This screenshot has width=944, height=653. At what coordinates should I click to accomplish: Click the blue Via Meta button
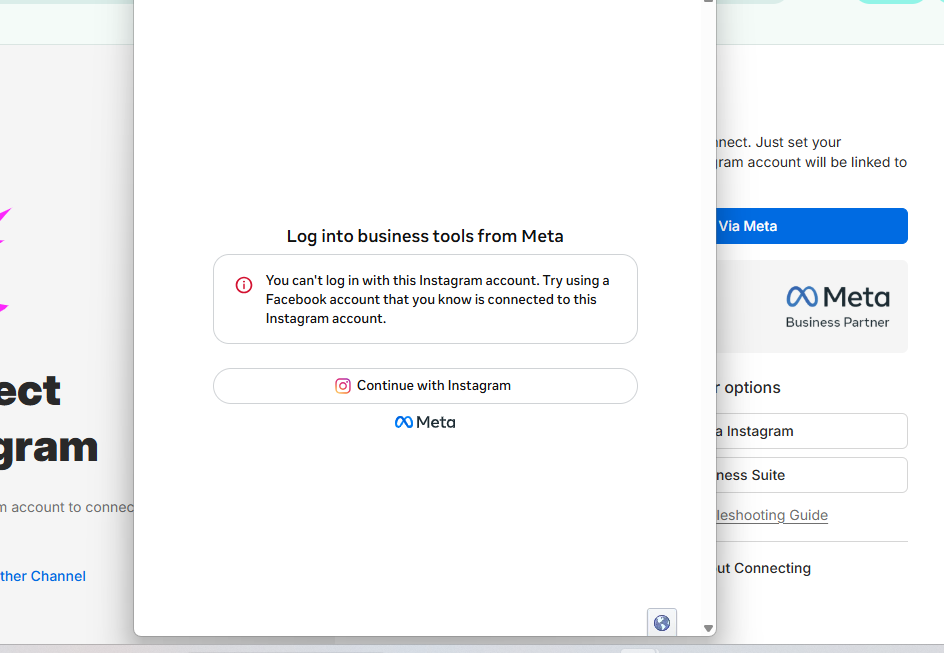coord(812,226)
